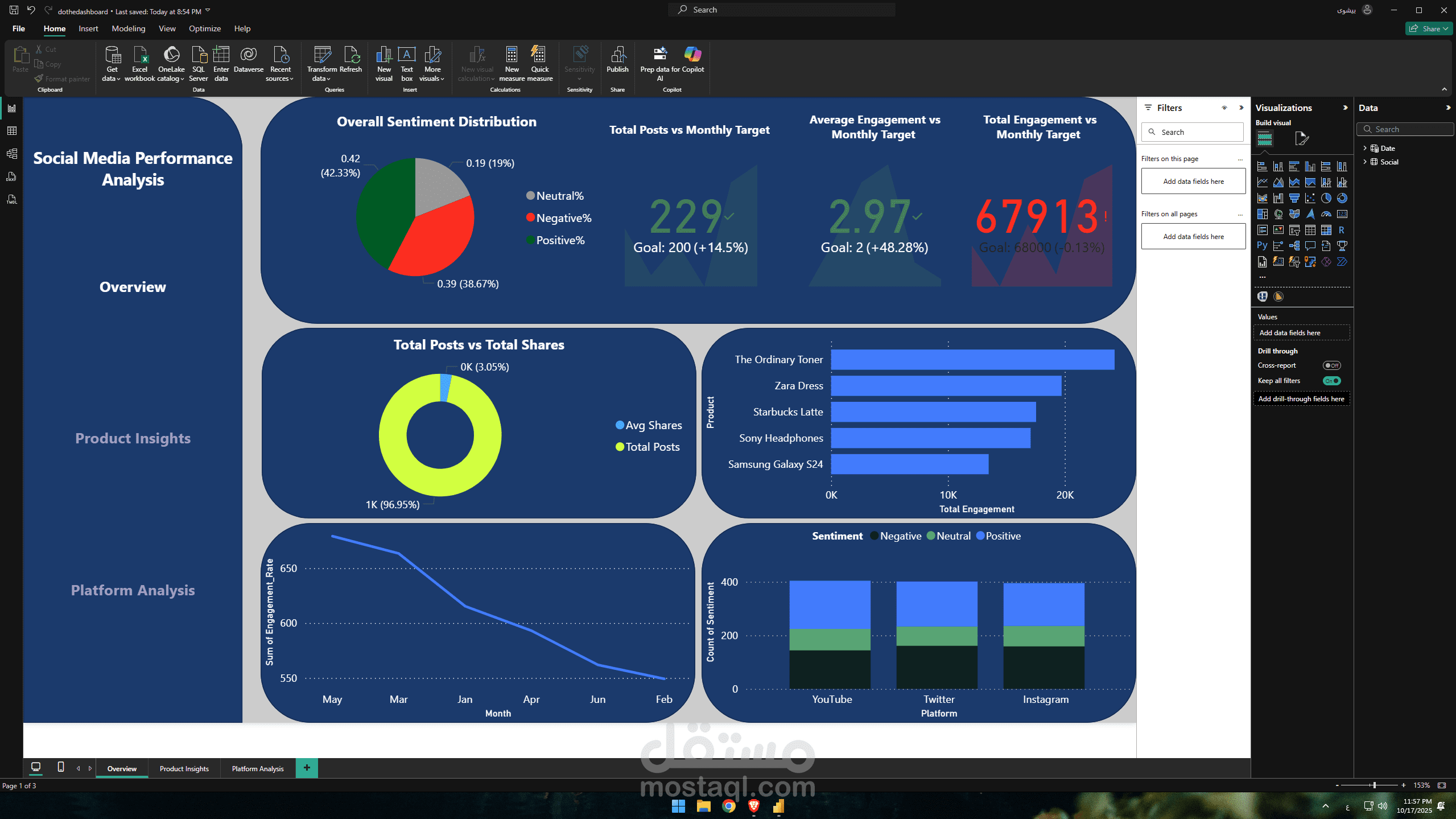
Task: Pick the Python visual icon
Action: coord(1262,246)
